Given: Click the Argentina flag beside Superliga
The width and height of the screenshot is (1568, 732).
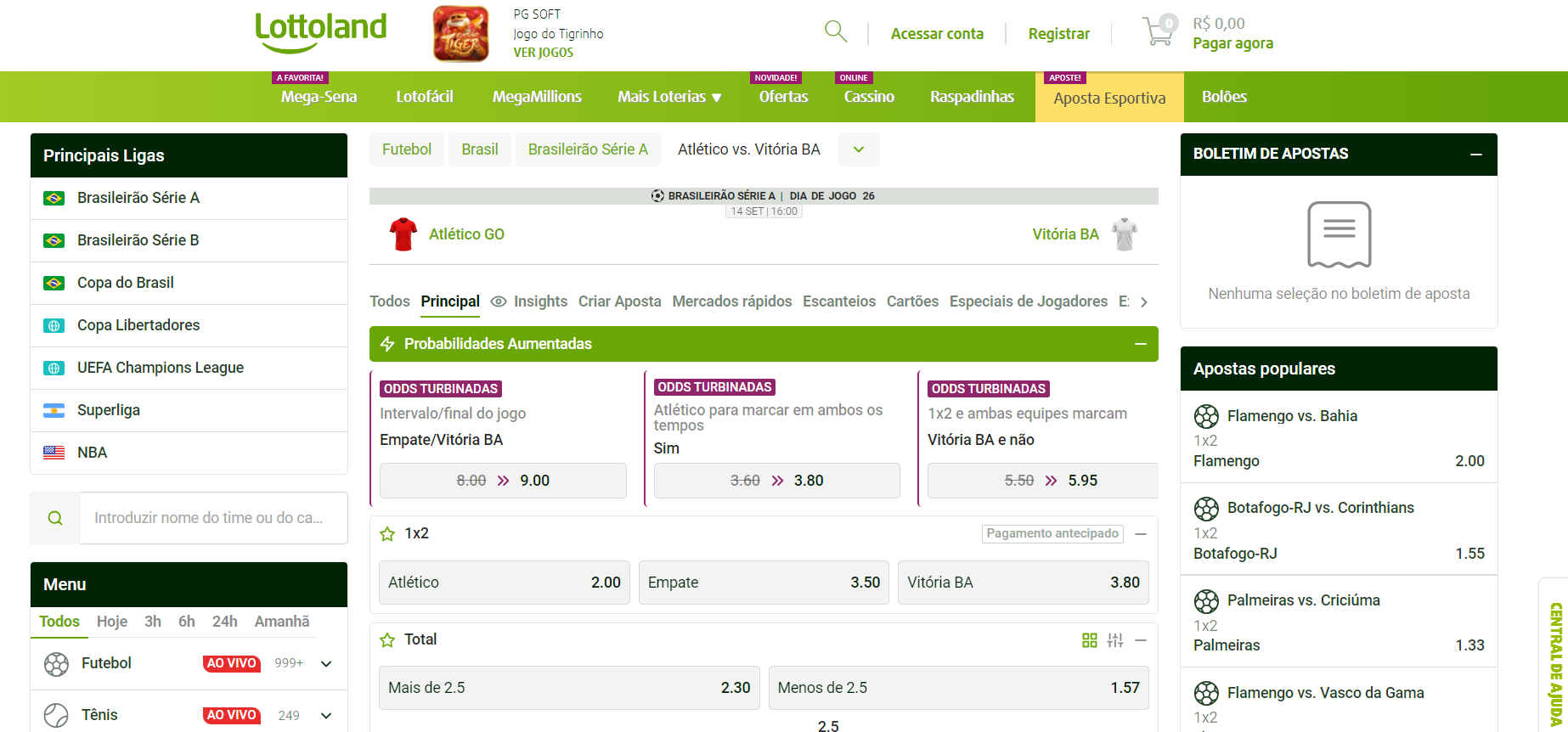Looking at the screenshot, I should [x=54, y=410].
